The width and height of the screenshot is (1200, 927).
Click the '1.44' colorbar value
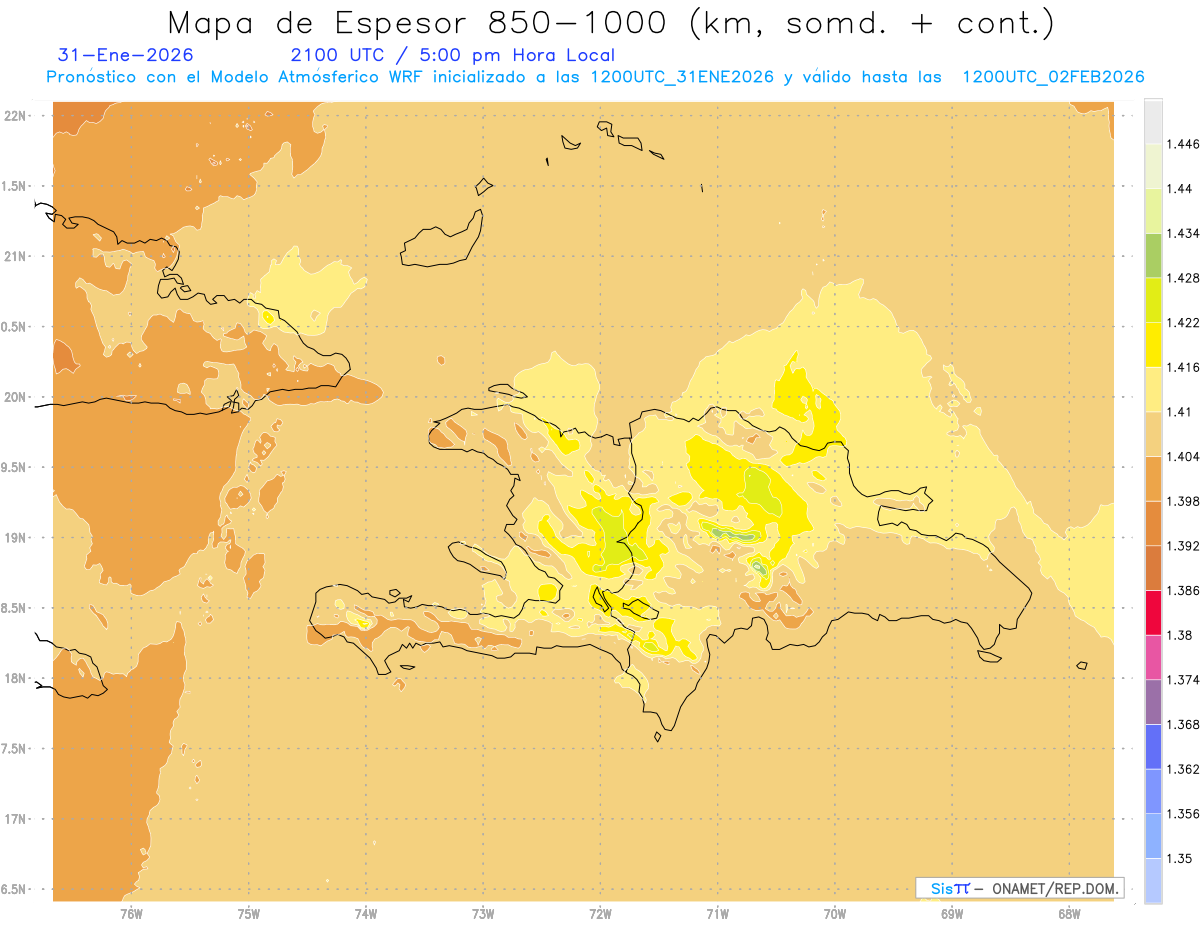[x=1179, y=189]
